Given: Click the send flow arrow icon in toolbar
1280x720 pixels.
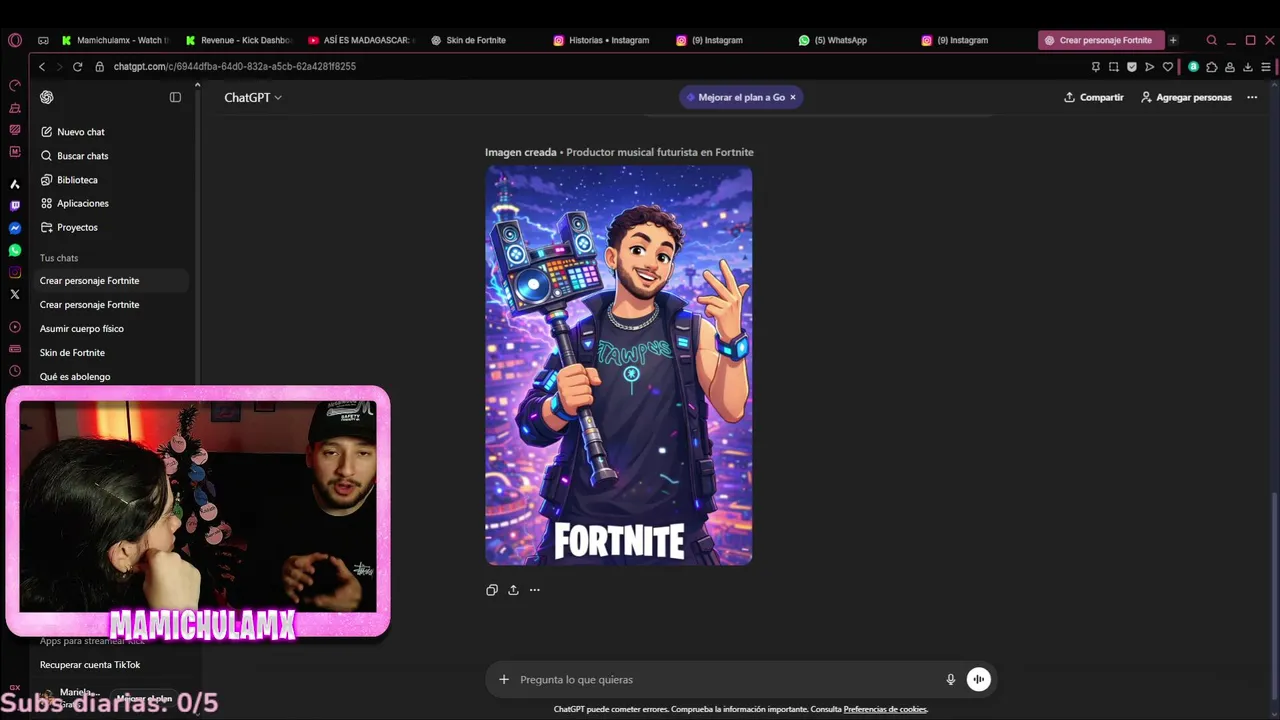Looking at the screenshot, I should coord(1149,67).
